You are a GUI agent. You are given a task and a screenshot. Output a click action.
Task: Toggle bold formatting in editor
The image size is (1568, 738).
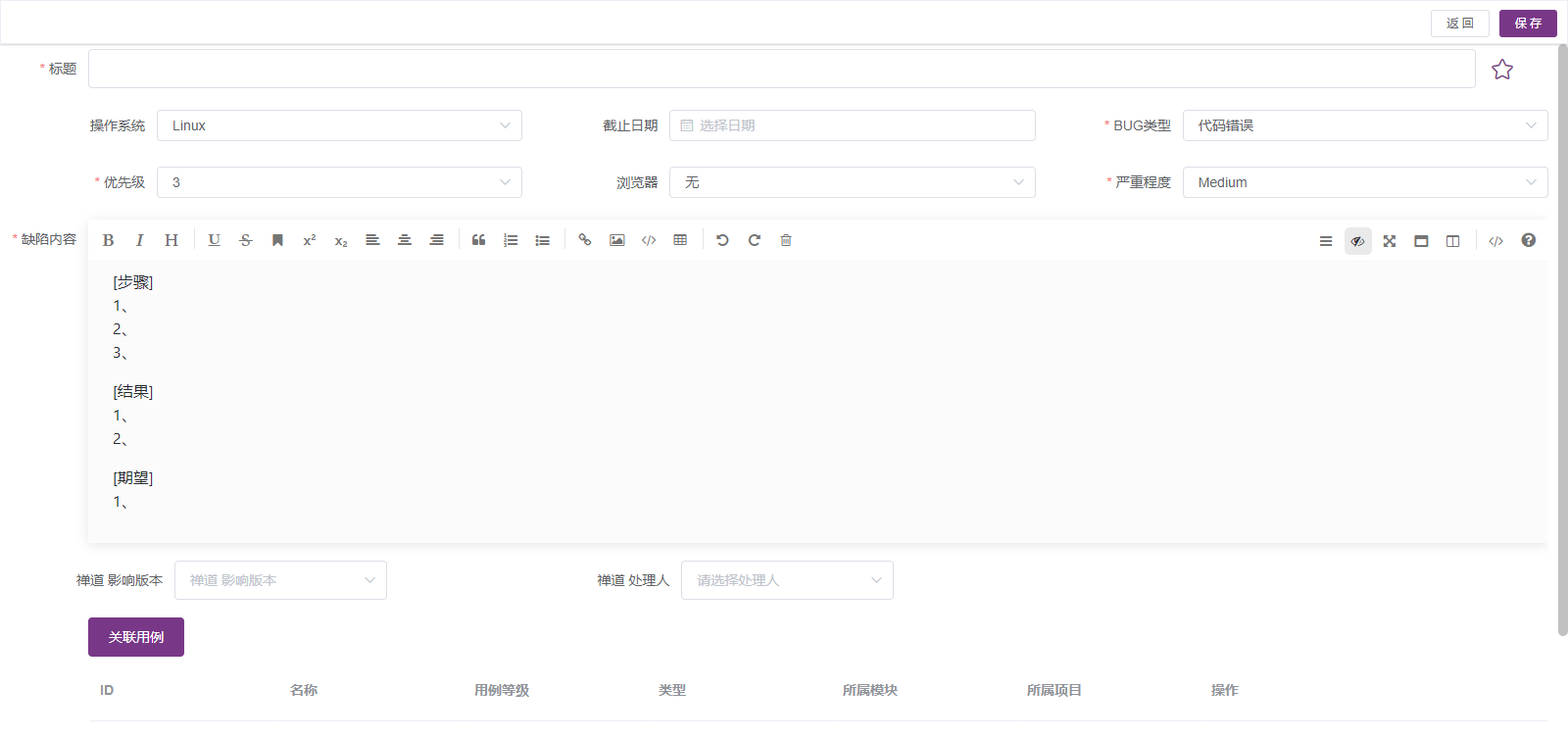(108, 240)
